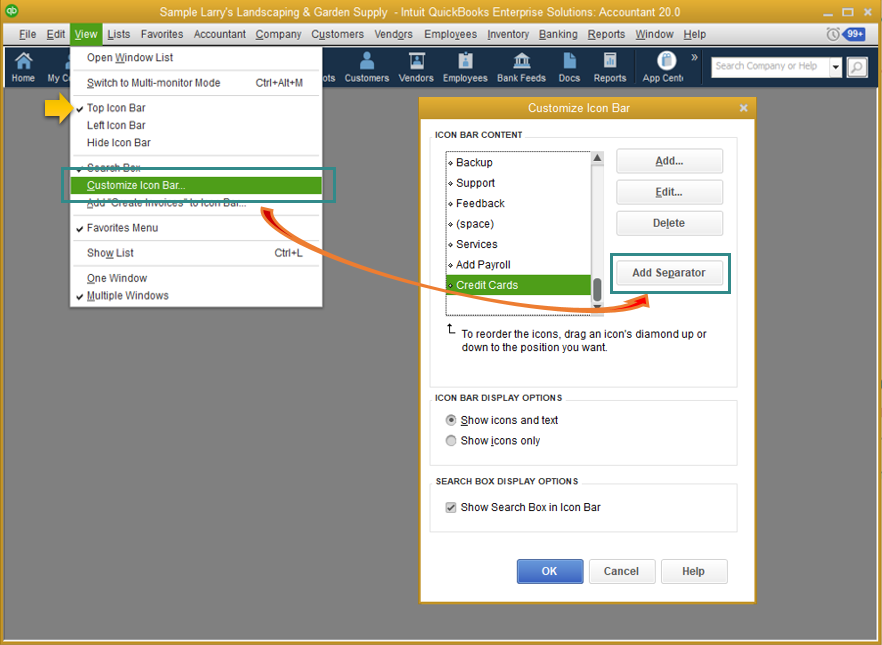Open the 99+ notifications badge
The image size is (882, 645).
[x=854, y=34]
